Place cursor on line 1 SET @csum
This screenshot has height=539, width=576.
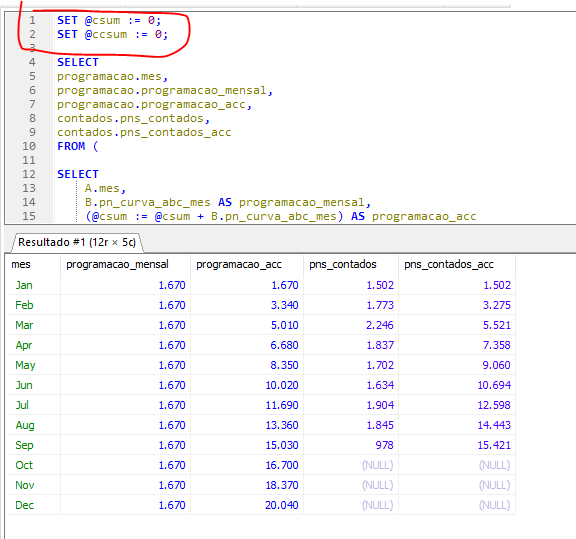pyautogui.click(x=109, y=20)
